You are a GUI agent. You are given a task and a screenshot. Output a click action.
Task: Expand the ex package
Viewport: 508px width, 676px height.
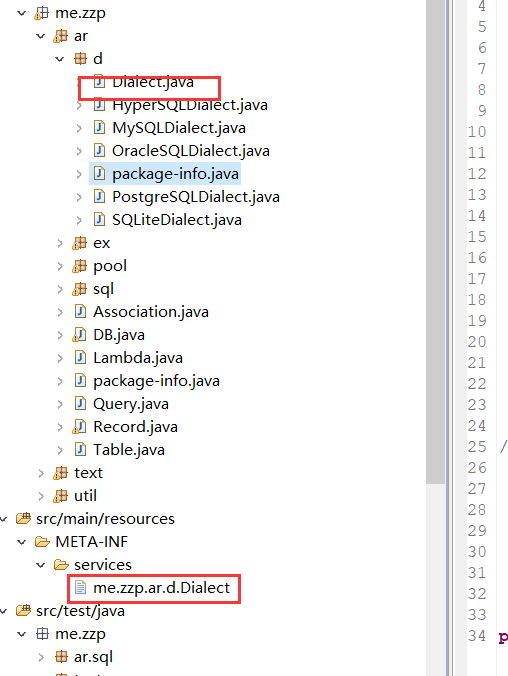tap(60, 243)
